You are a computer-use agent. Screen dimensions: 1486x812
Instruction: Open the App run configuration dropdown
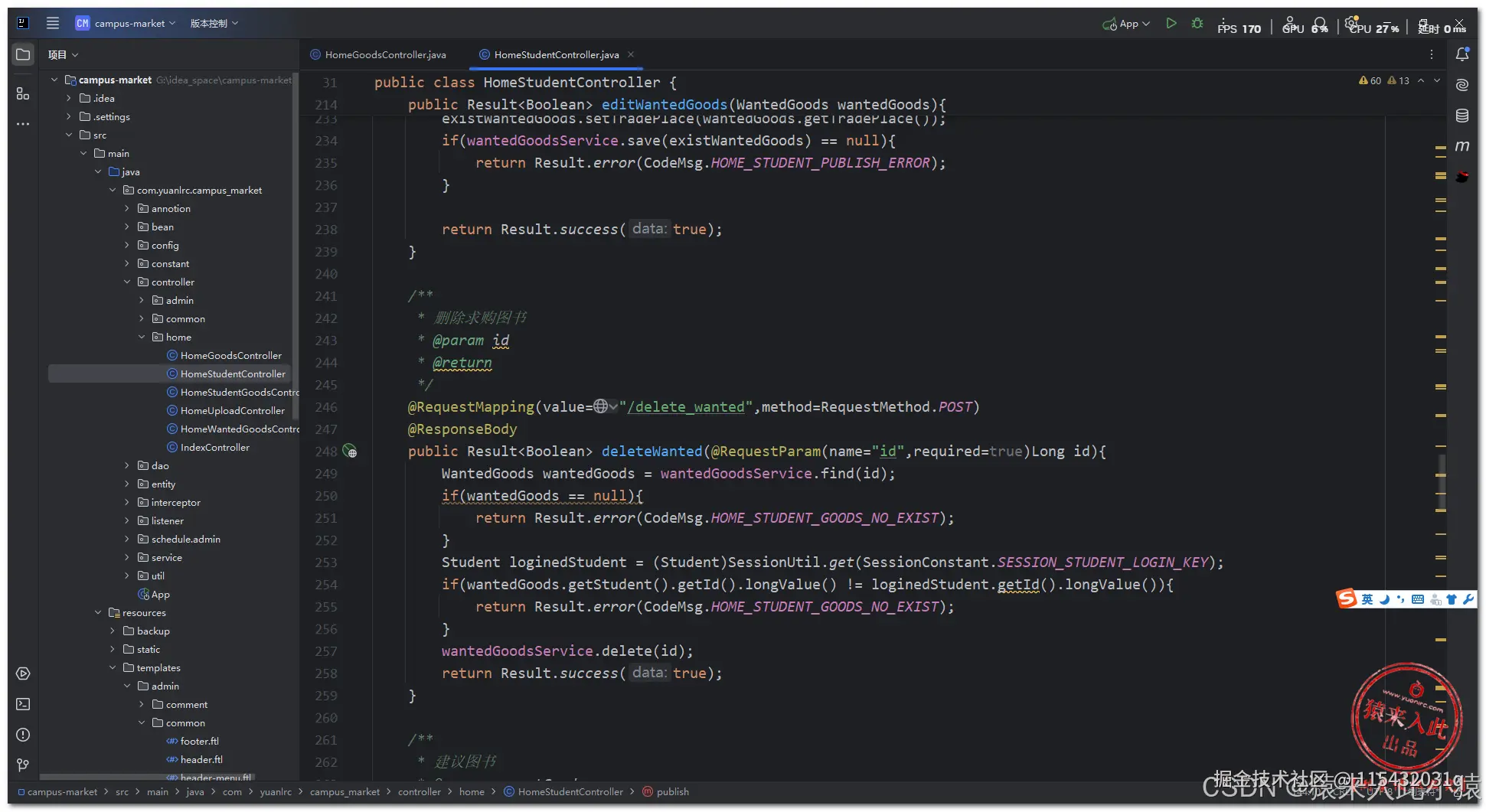(1126, 24)
